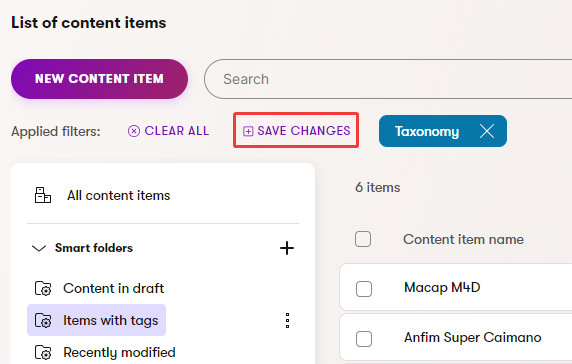This screenshot has height=364, width=572.
Task: Toggle the select-all checkbox in header
Action: point(363,239)
